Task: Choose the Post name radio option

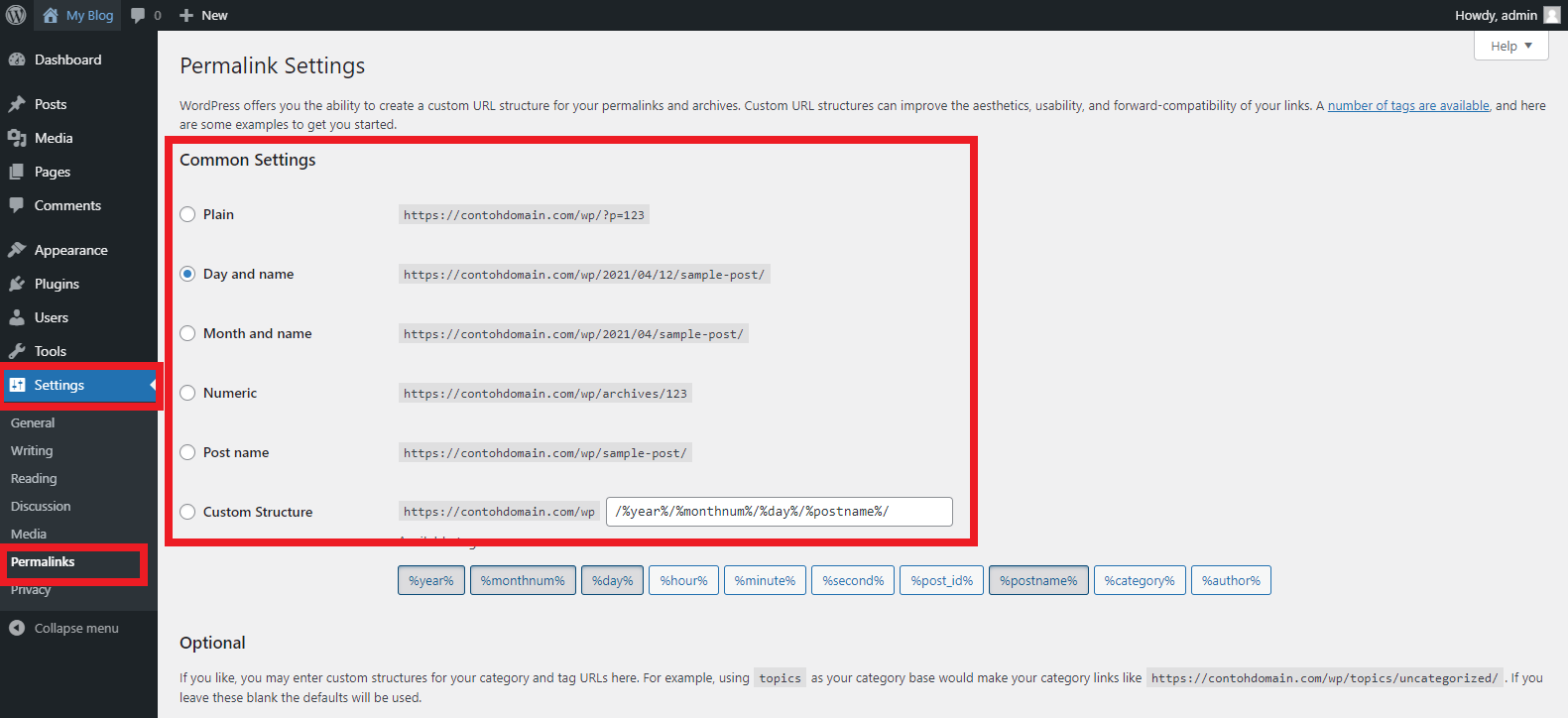Action: click(x=187, y=452)
